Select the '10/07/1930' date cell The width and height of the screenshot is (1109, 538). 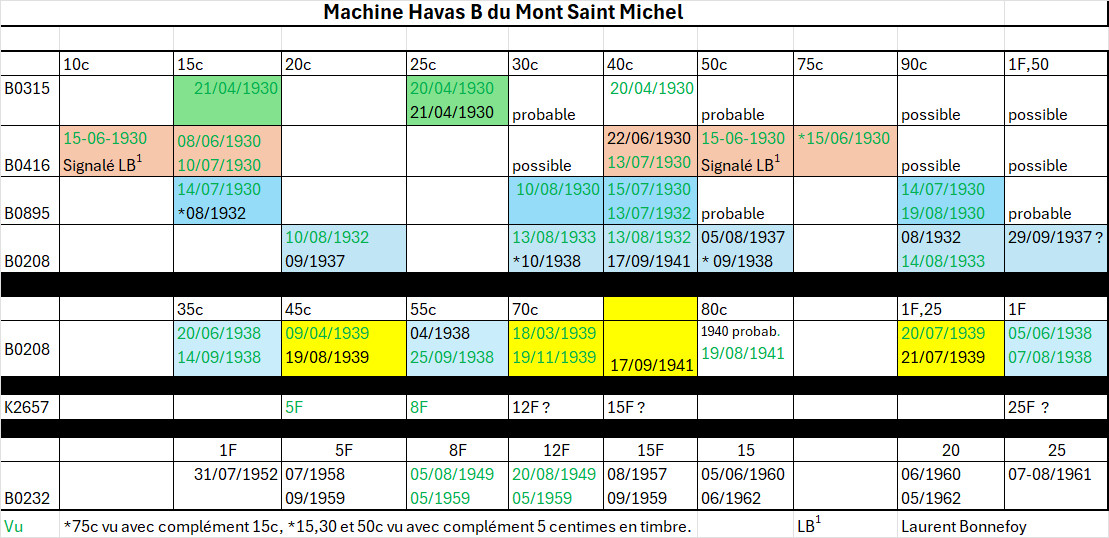click(219, 165)
